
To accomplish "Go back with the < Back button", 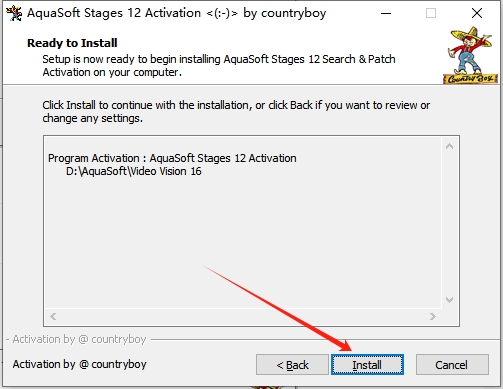I will click(292, 365).
